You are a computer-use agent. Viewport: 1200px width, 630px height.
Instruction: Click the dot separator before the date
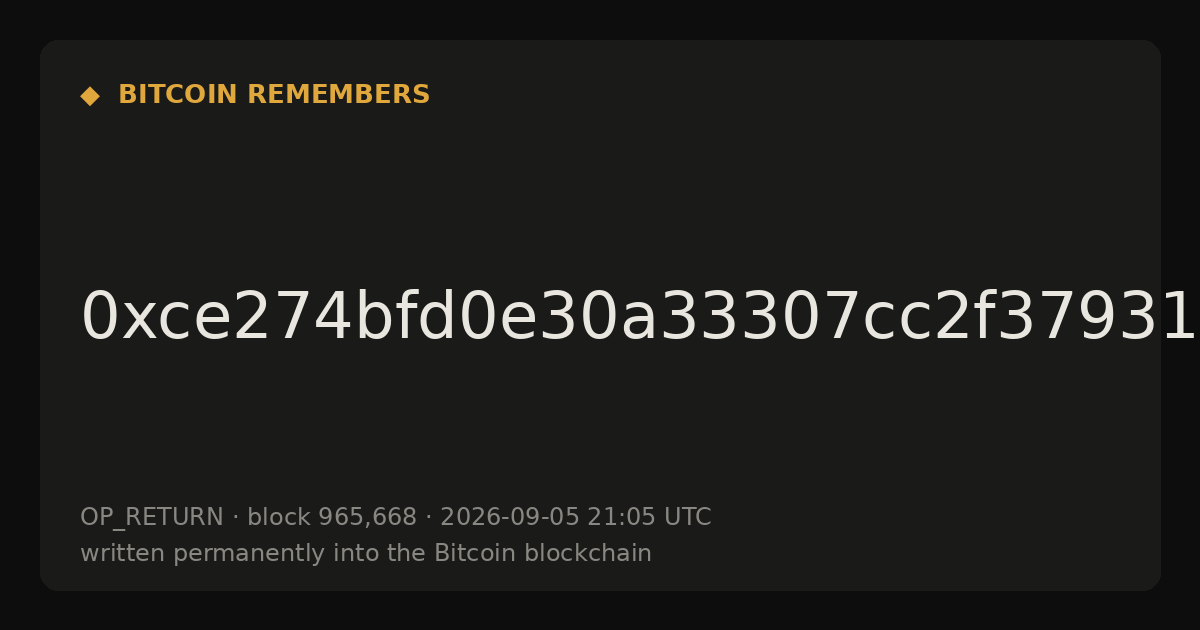coord(429,518)
